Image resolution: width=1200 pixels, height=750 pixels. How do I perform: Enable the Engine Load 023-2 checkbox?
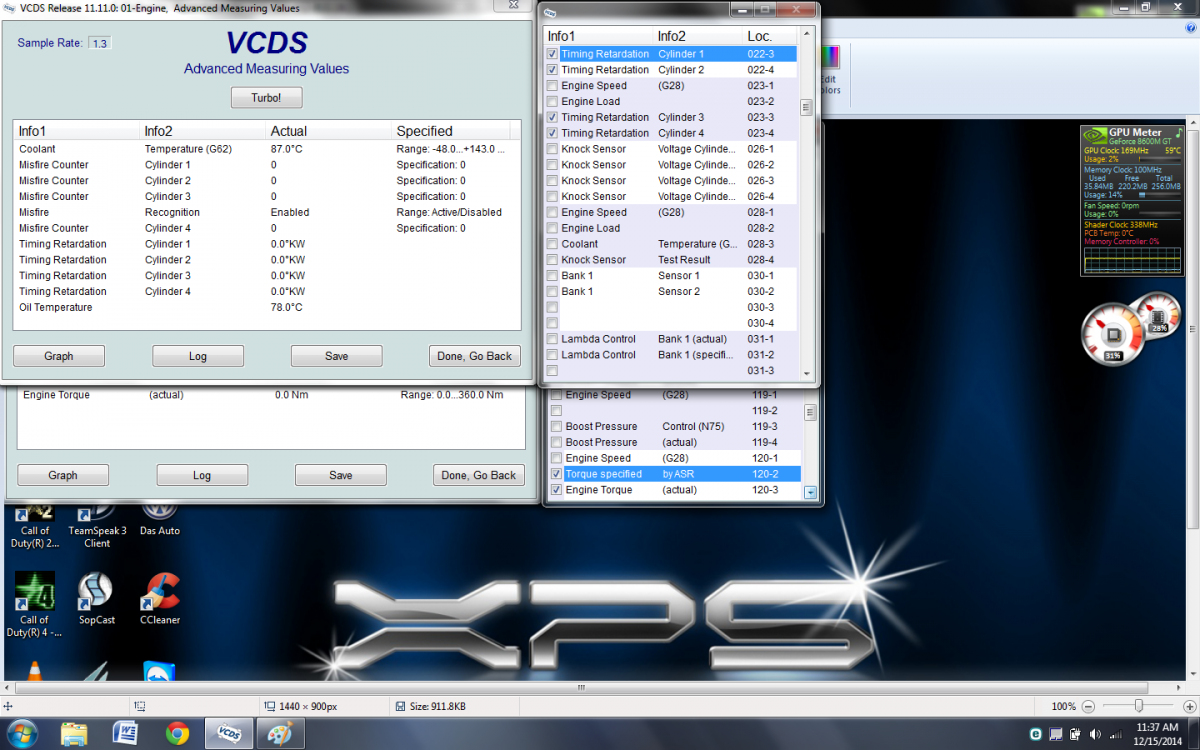pyautogui.click(x=553, y=102)
